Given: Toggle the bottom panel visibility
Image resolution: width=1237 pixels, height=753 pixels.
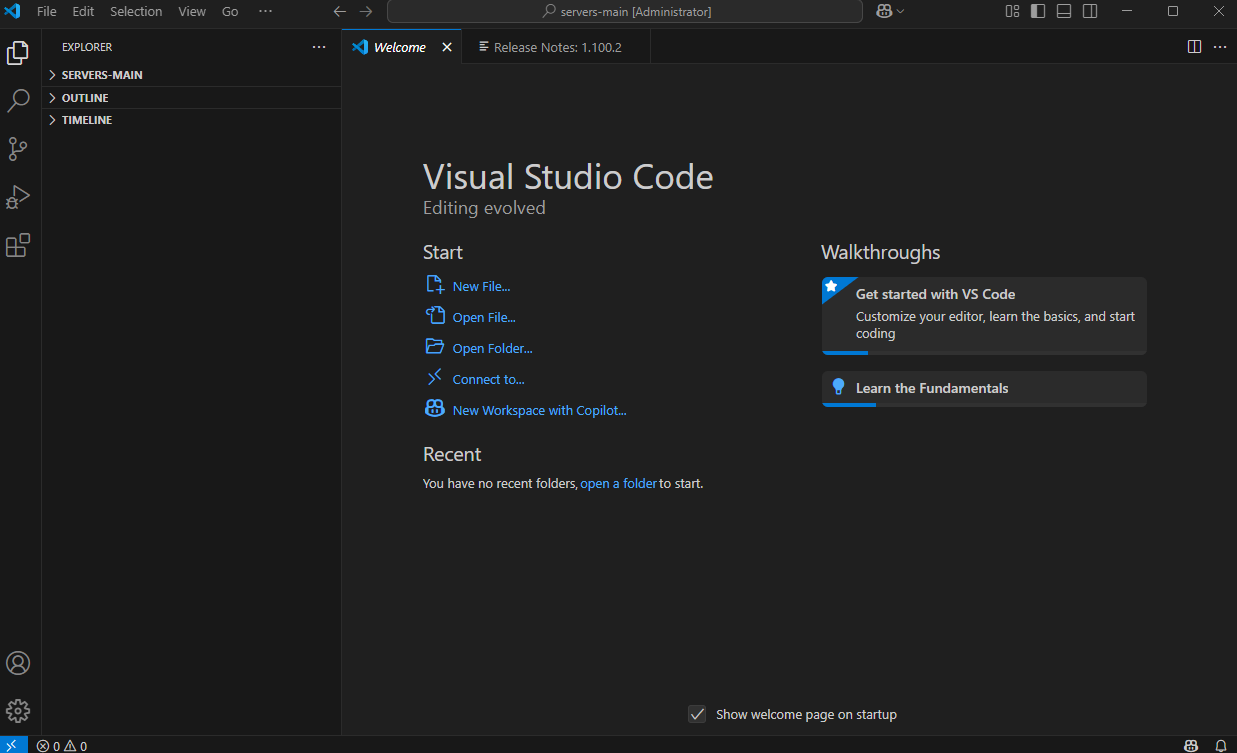Looking at the screenshot, I should (1064, 11).
